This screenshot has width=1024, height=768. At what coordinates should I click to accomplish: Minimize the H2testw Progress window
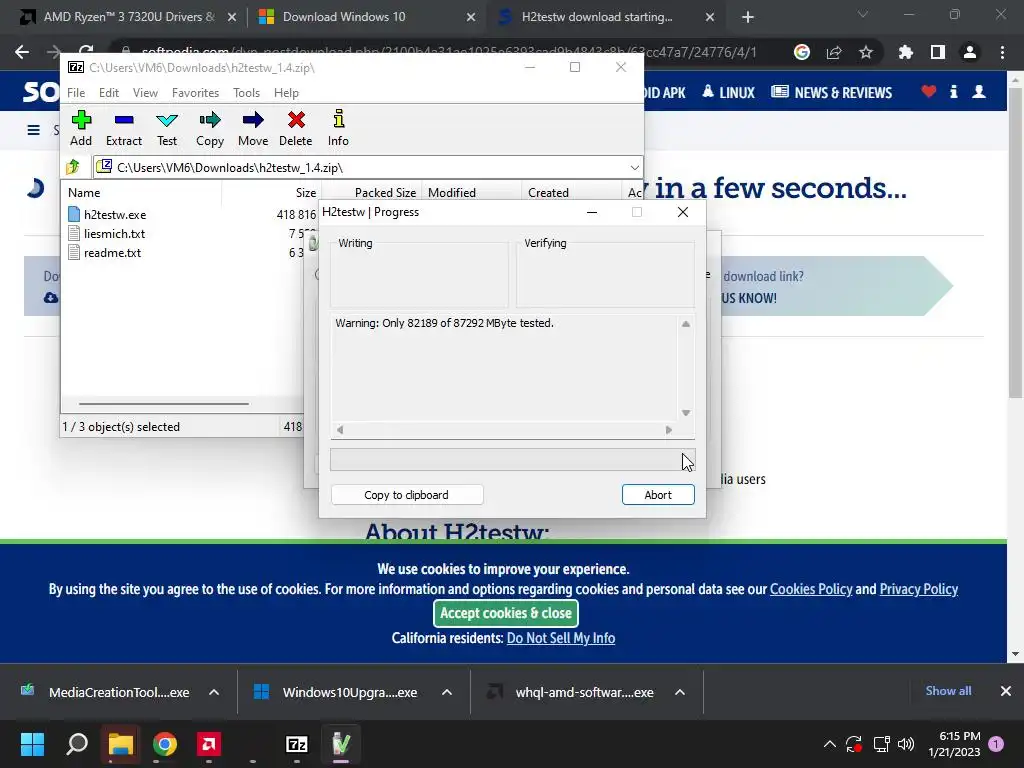click(592, 212)
